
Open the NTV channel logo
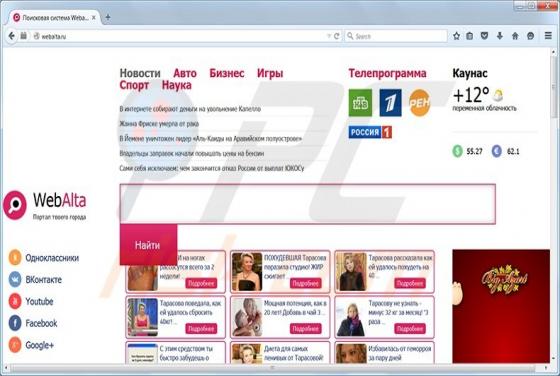(360, 103)
